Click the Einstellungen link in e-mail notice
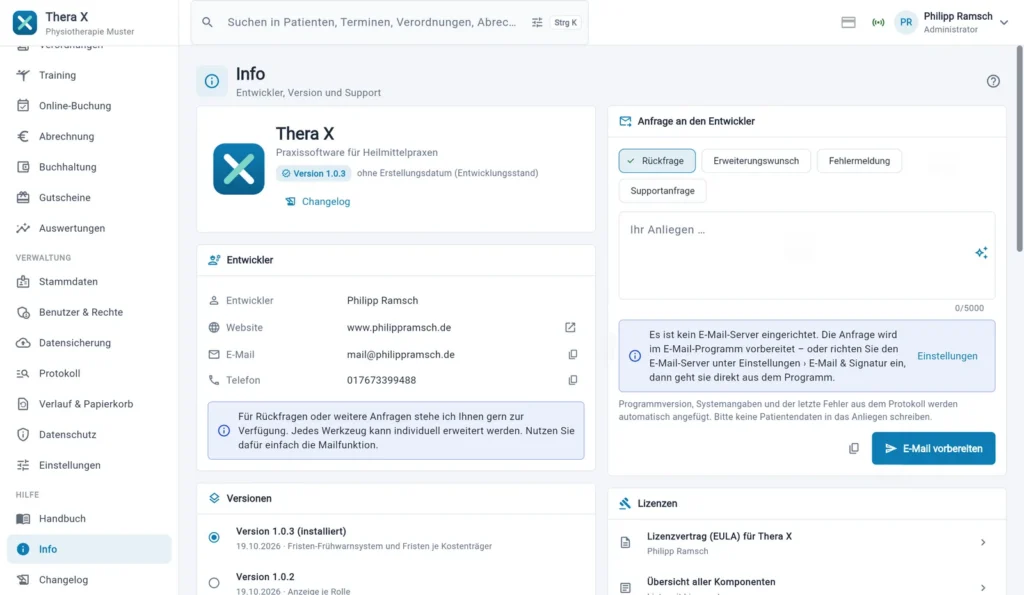Viewport: 1024px width, 595px height. tap(947, 356)
